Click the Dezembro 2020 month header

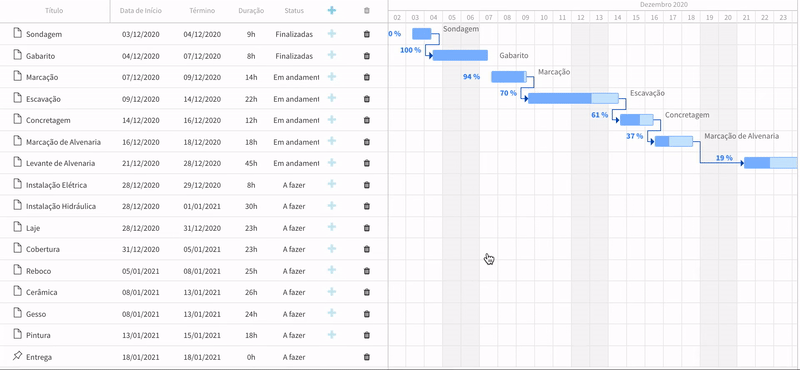click(664, 5)
